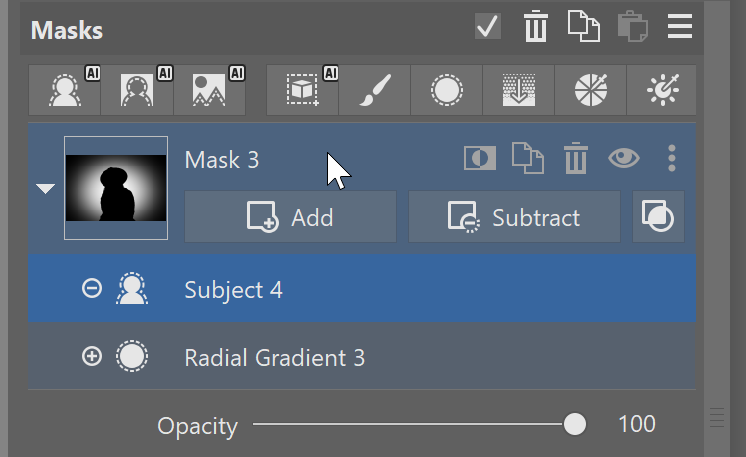
Task: Hide Mask 3 using the eye icon
Action: [624, 158]
